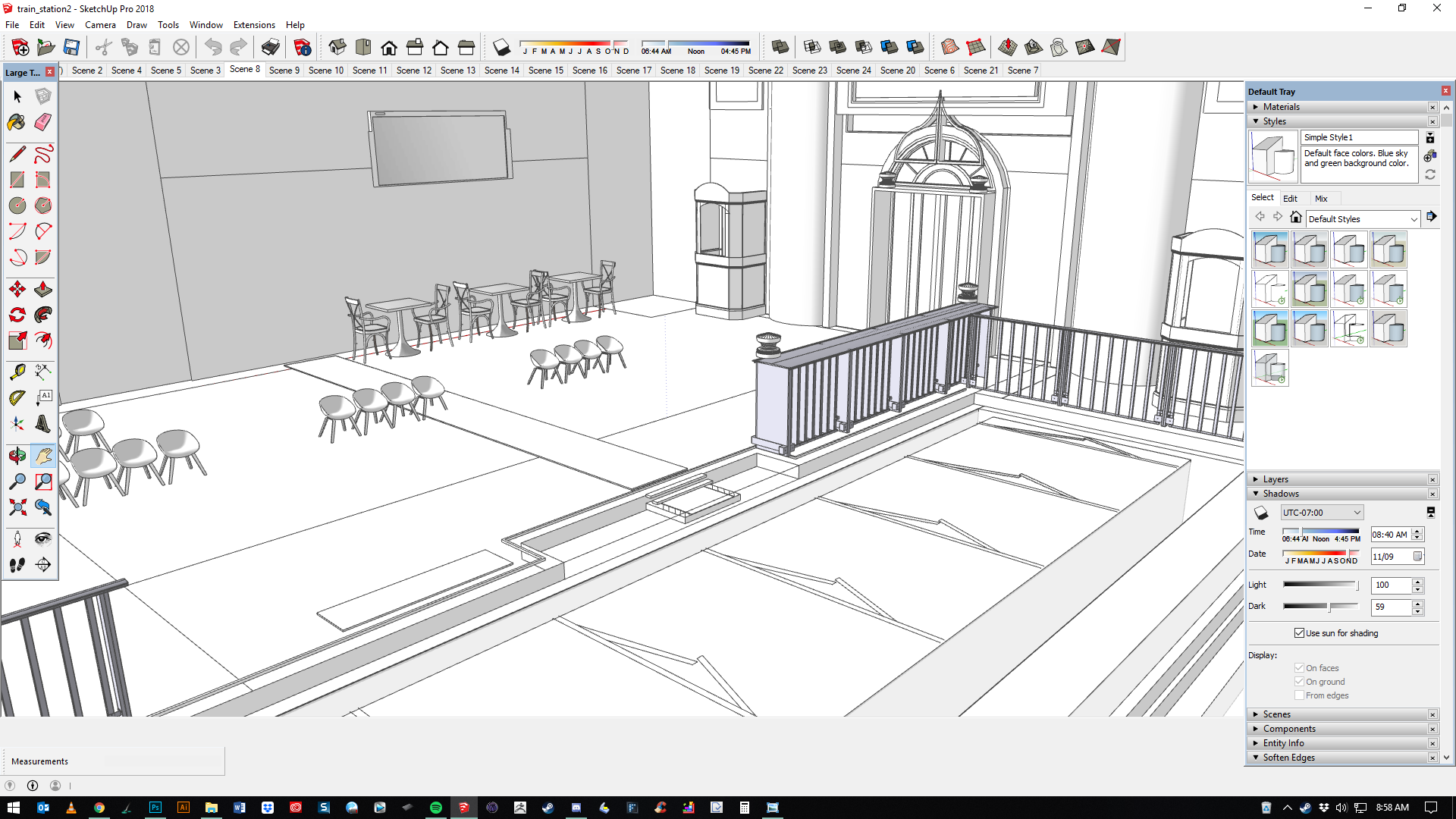The height and width of the screenshot is (819, 1456).
Task: Select the Follow Me tool
Action: coord(43,315)
